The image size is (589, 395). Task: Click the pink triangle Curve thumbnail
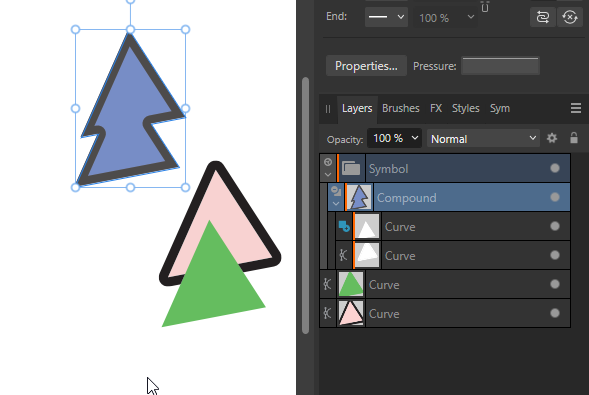351,313
